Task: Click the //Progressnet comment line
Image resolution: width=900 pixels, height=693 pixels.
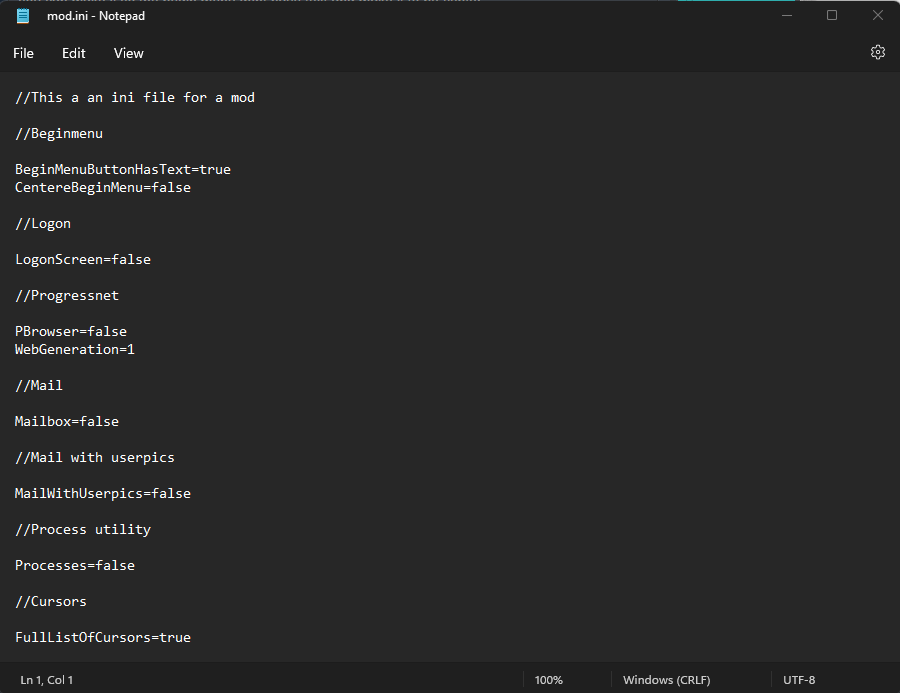Action: 66,296
